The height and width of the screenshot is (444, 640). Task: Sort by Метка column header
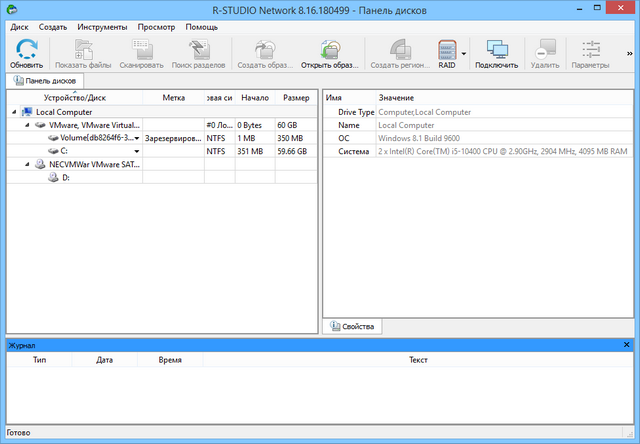click(173, 98)
